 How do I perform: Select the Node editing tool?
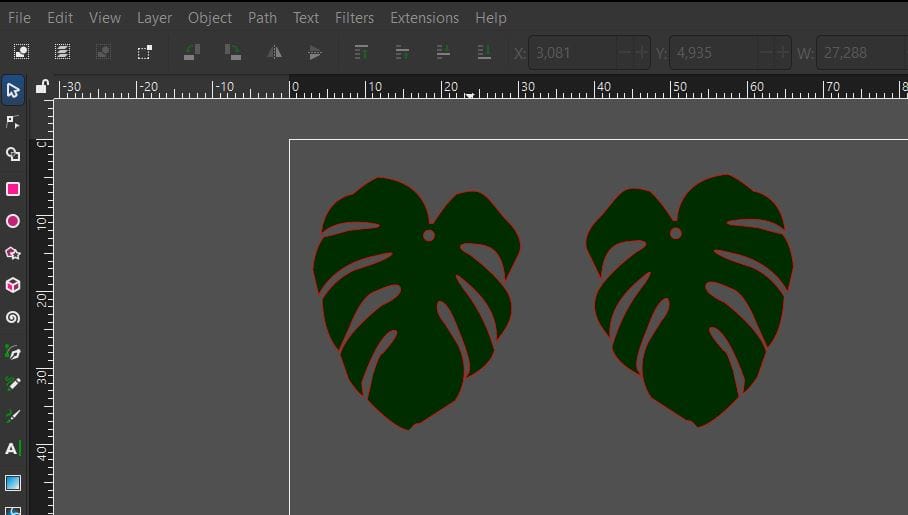[13, 122]
